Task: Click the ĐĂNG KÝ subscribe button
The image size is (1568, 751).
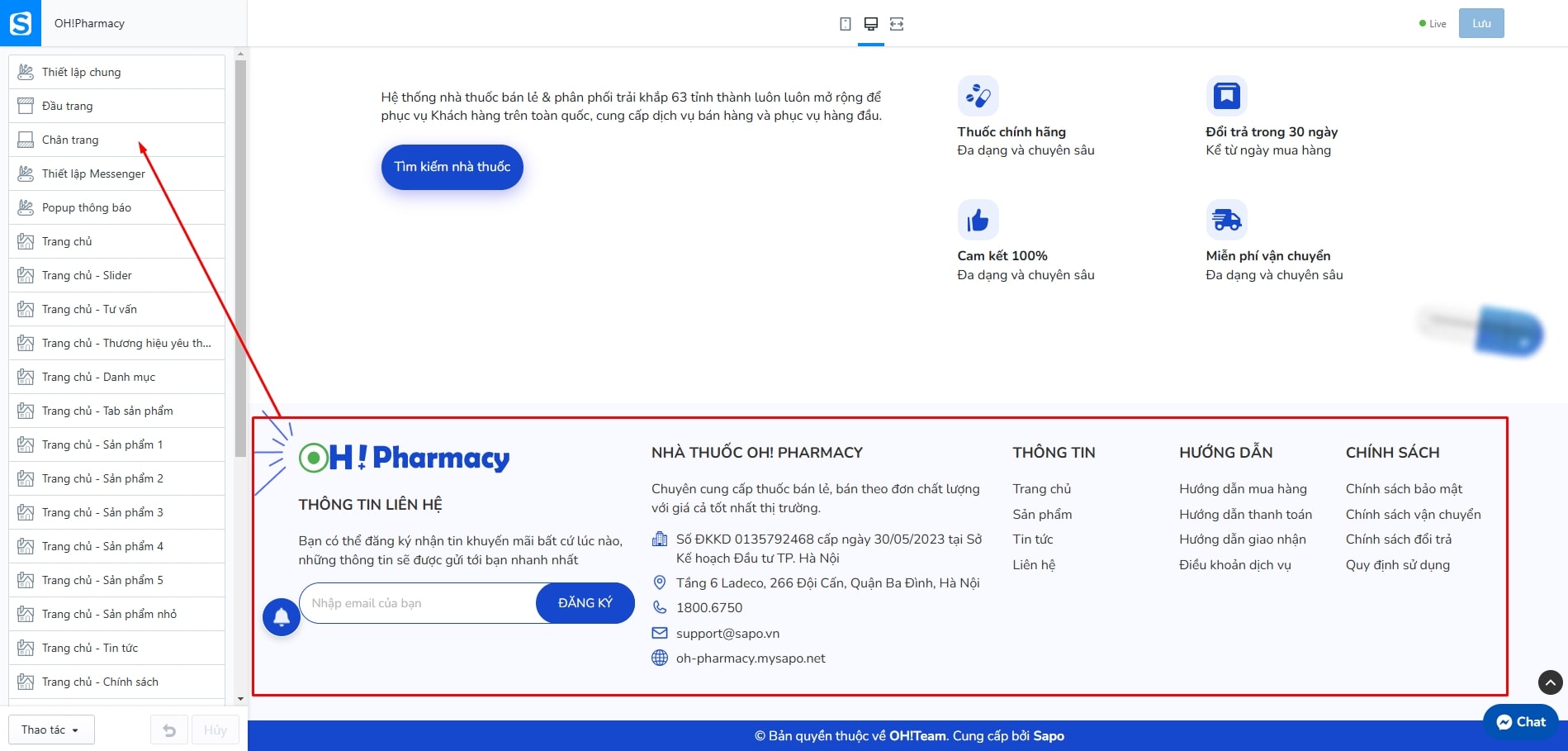Action: 585,603
